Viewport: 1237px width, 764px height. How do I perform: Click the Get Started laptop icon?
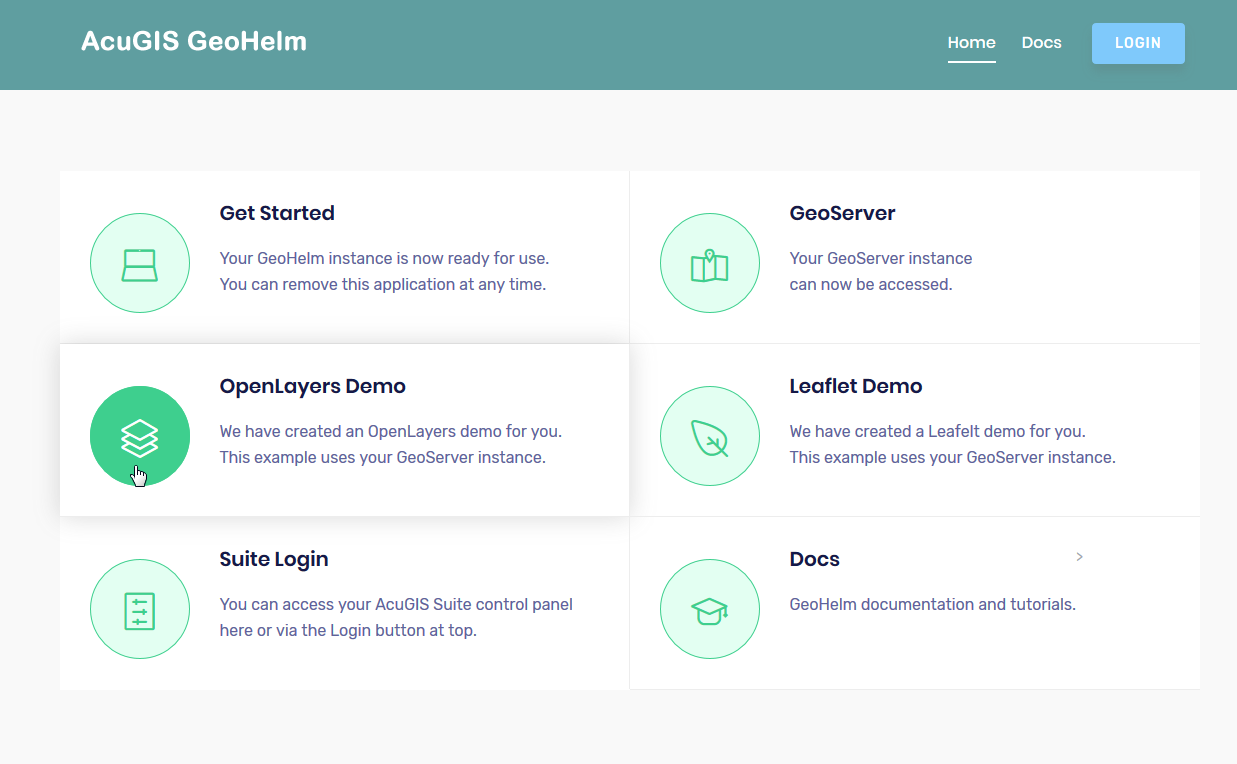pyautogui.click(x=140, y=263)
